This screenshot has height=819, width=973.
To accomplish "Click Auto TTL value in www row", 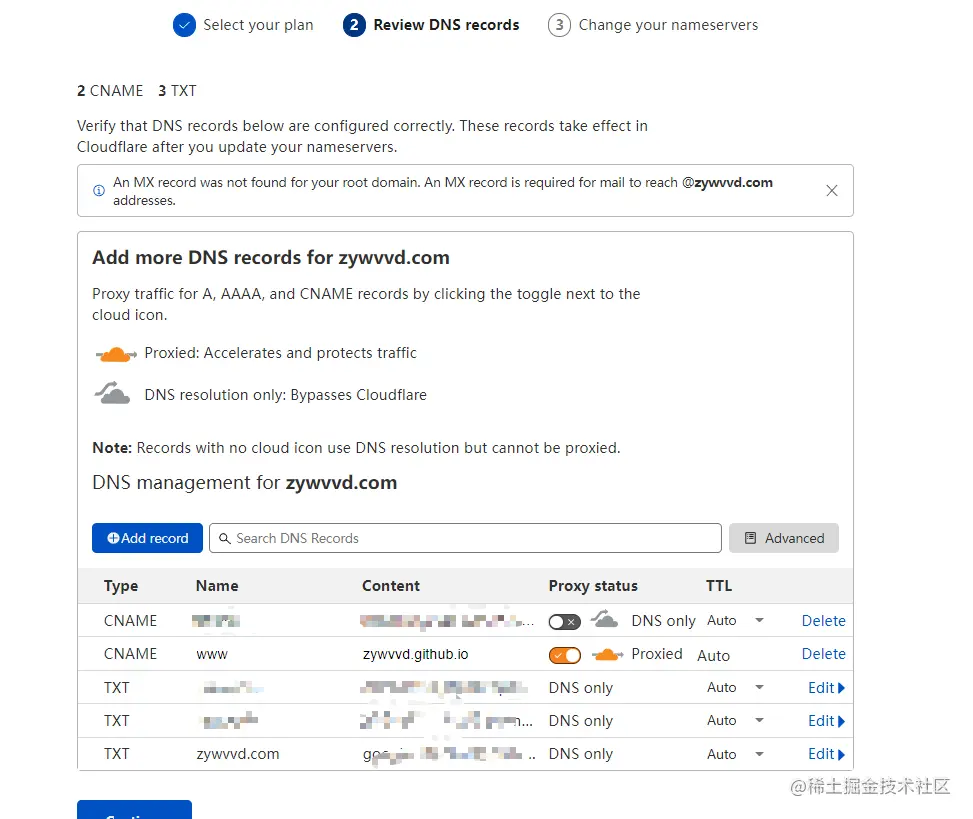I will [x=714, y=656].
